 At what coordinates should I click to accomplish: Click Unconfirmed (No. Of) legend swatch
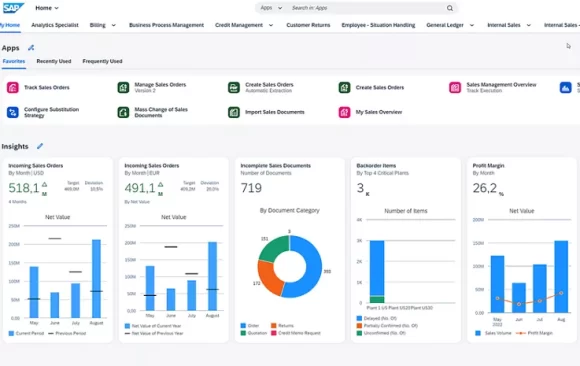(359, 333)
